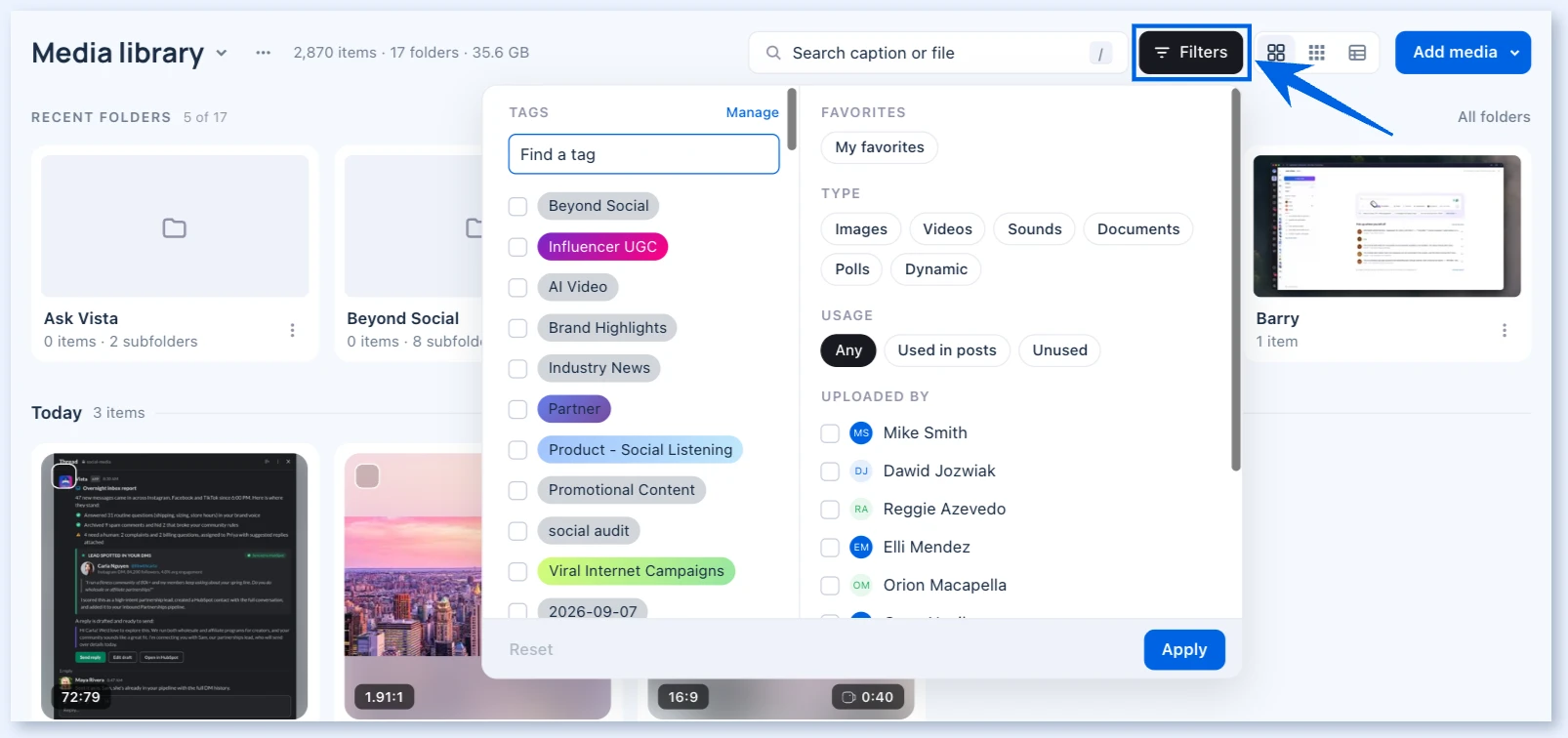Tick the AI Video tag checkbox
Viewport: 1568px width, 738px height.
pyautogui.click(x=518, y=287)
